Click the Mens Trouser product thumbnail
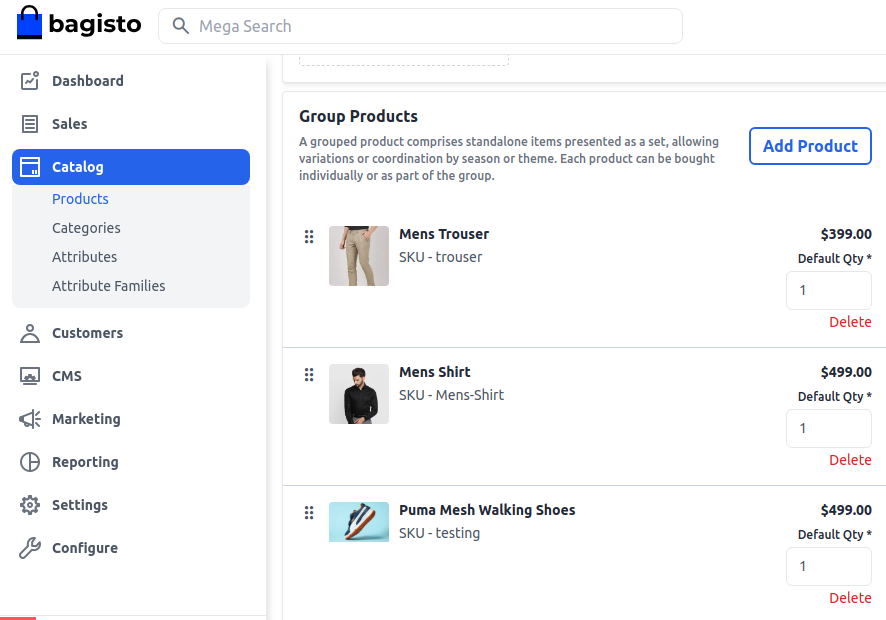886x620 pixels. (358, 256)
